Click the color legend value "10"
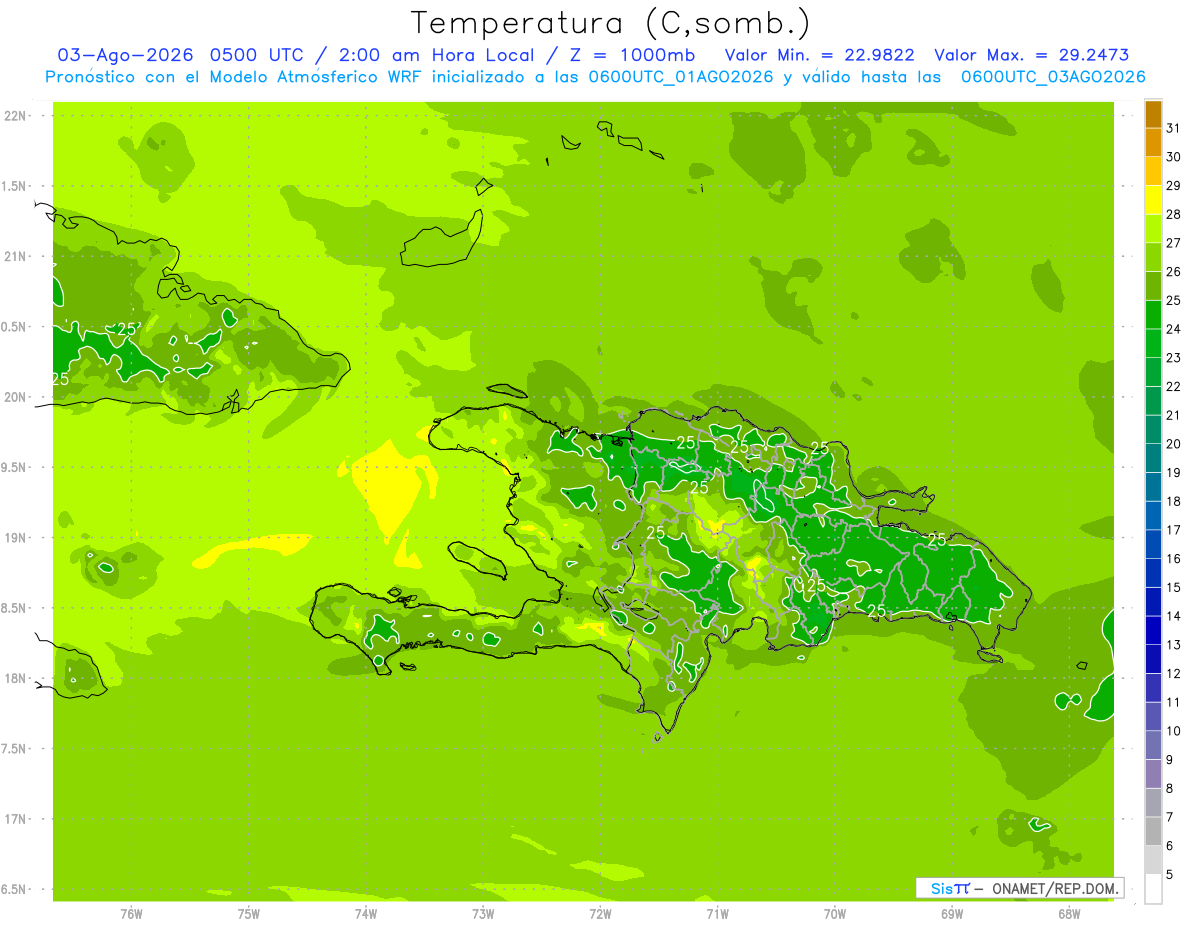 click(1174, 731)
